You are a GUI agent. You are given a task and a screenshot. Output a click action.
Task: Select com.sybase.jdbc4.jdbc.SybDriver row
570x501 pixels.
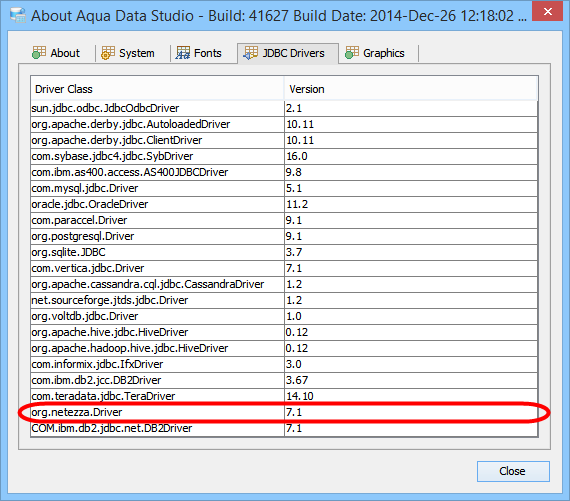(284, 156)
